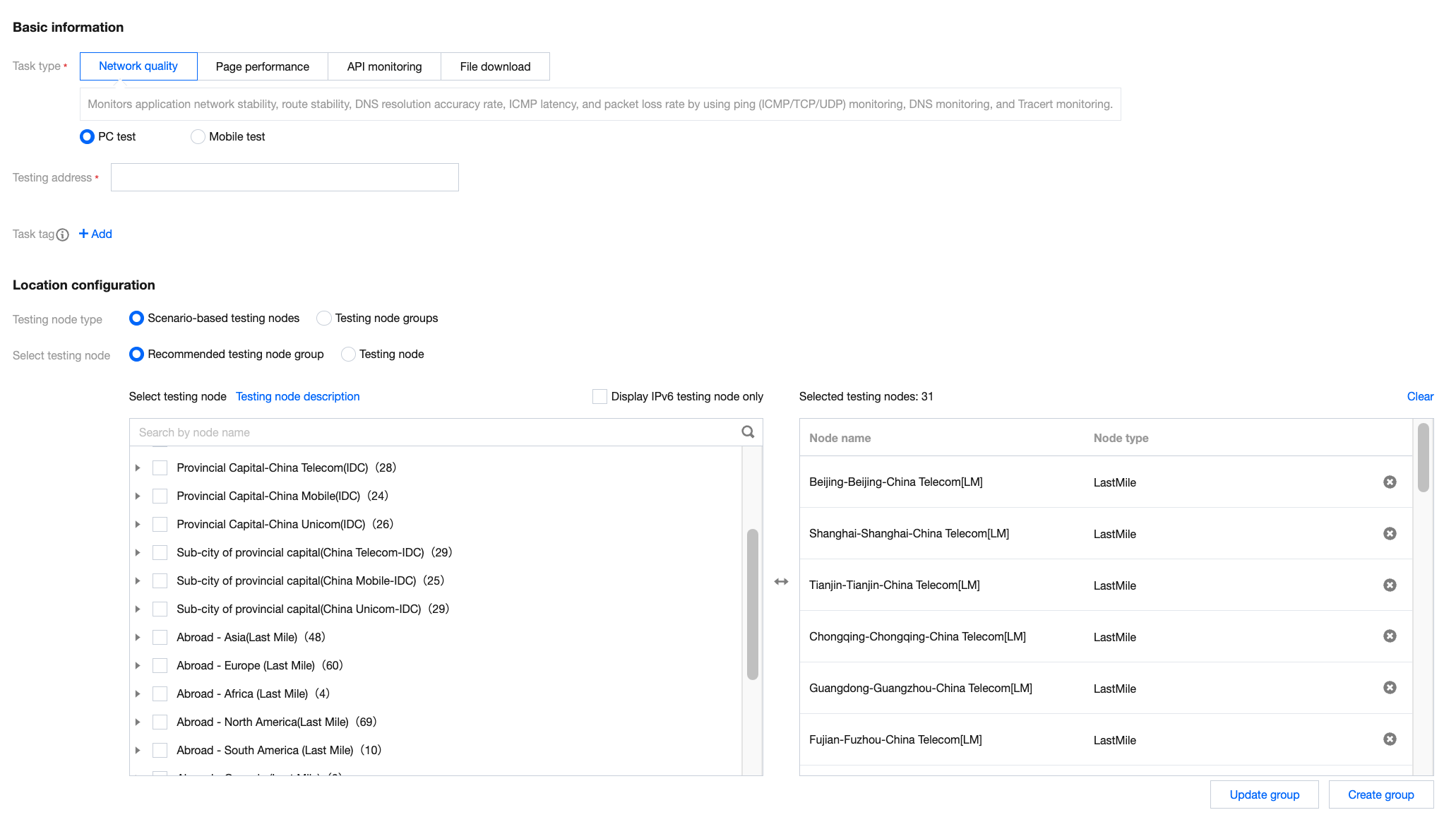1456x822 pixels.
Task: Click the search magnifier icon in node search
Action: click(x=748, y=431)
